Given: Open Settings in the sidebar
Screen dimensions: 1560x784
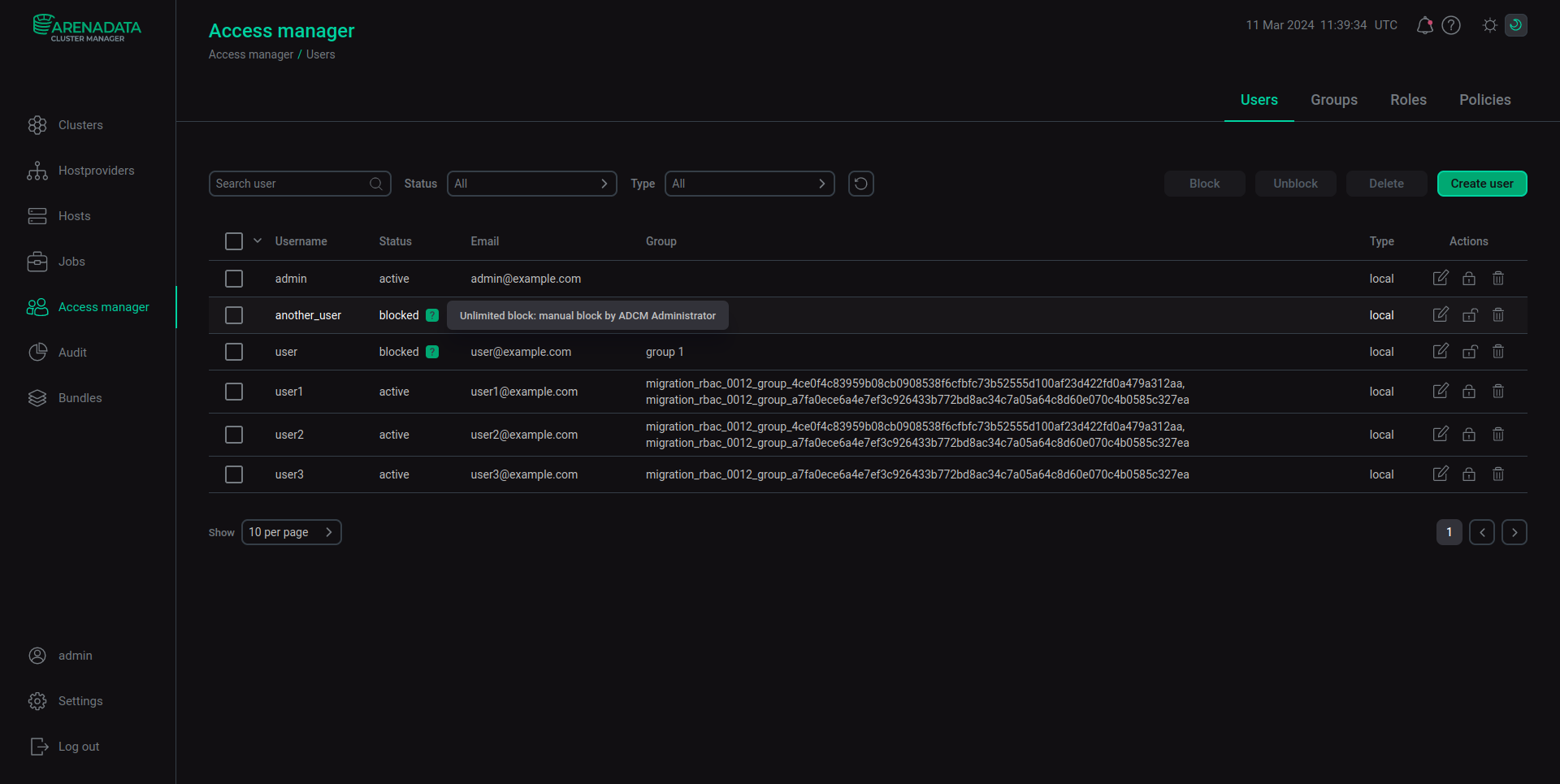Looking at the screenshot, I should 65,701.
